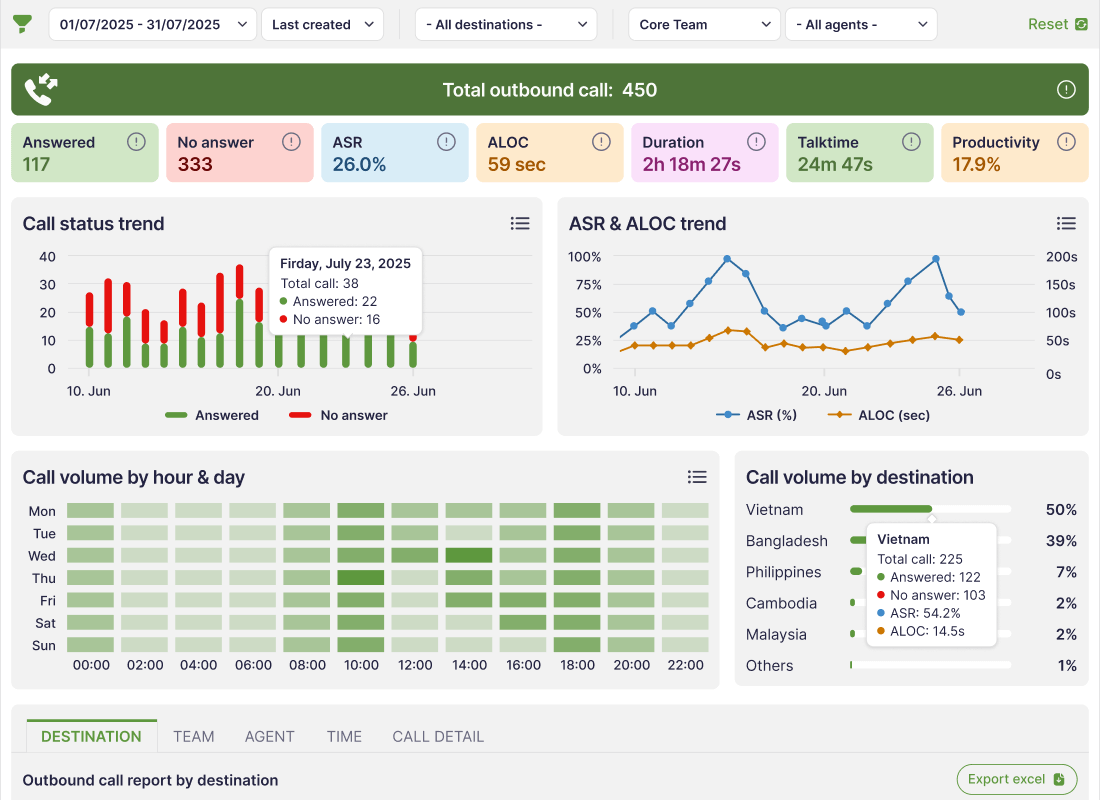The width and height of the screenshot is (1100, 800).
Task: Click the info icon on ASR card
Action: (x=446, y=142)
